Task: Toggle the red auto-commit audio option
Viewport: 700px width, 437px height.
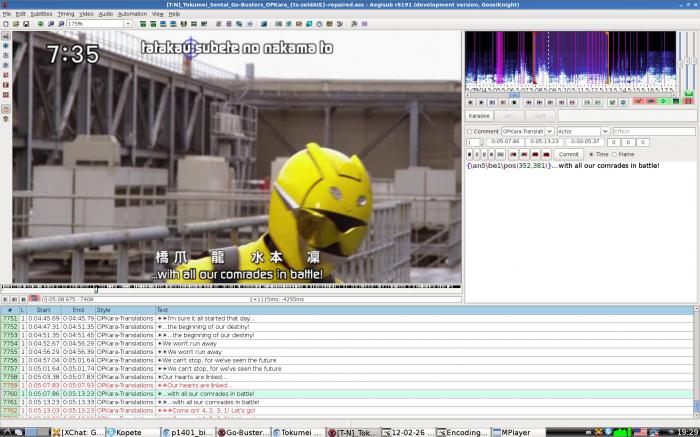Action: pos(638,102)
